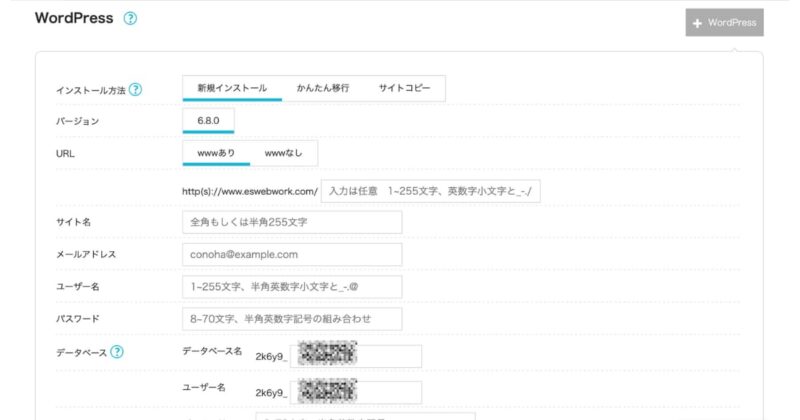Focus the パスワード input field
The image size is (800, 420).
click(292, 319)
